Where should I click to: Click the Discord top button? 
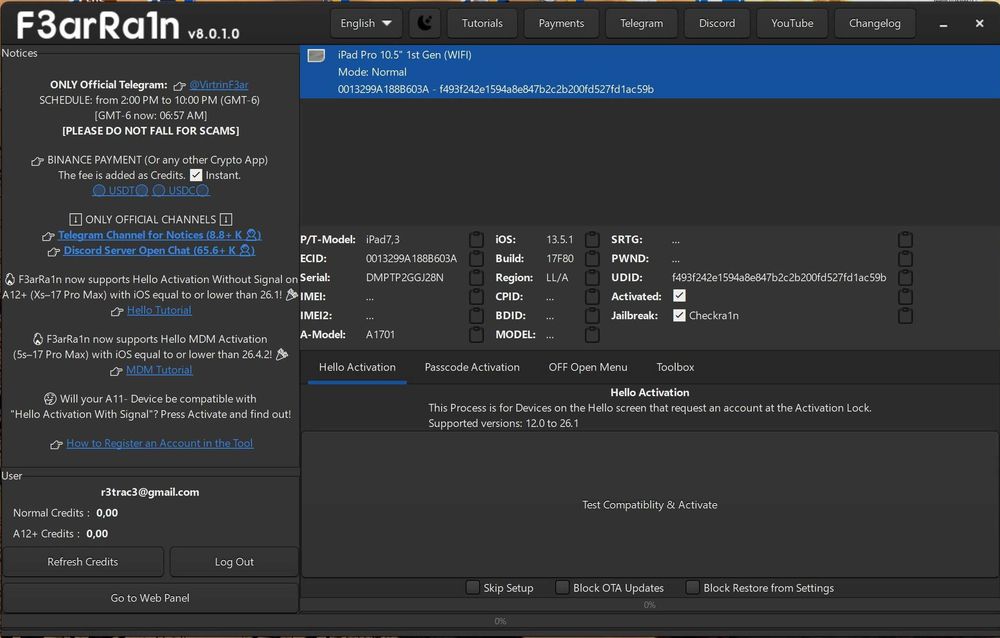click(717, 24)
